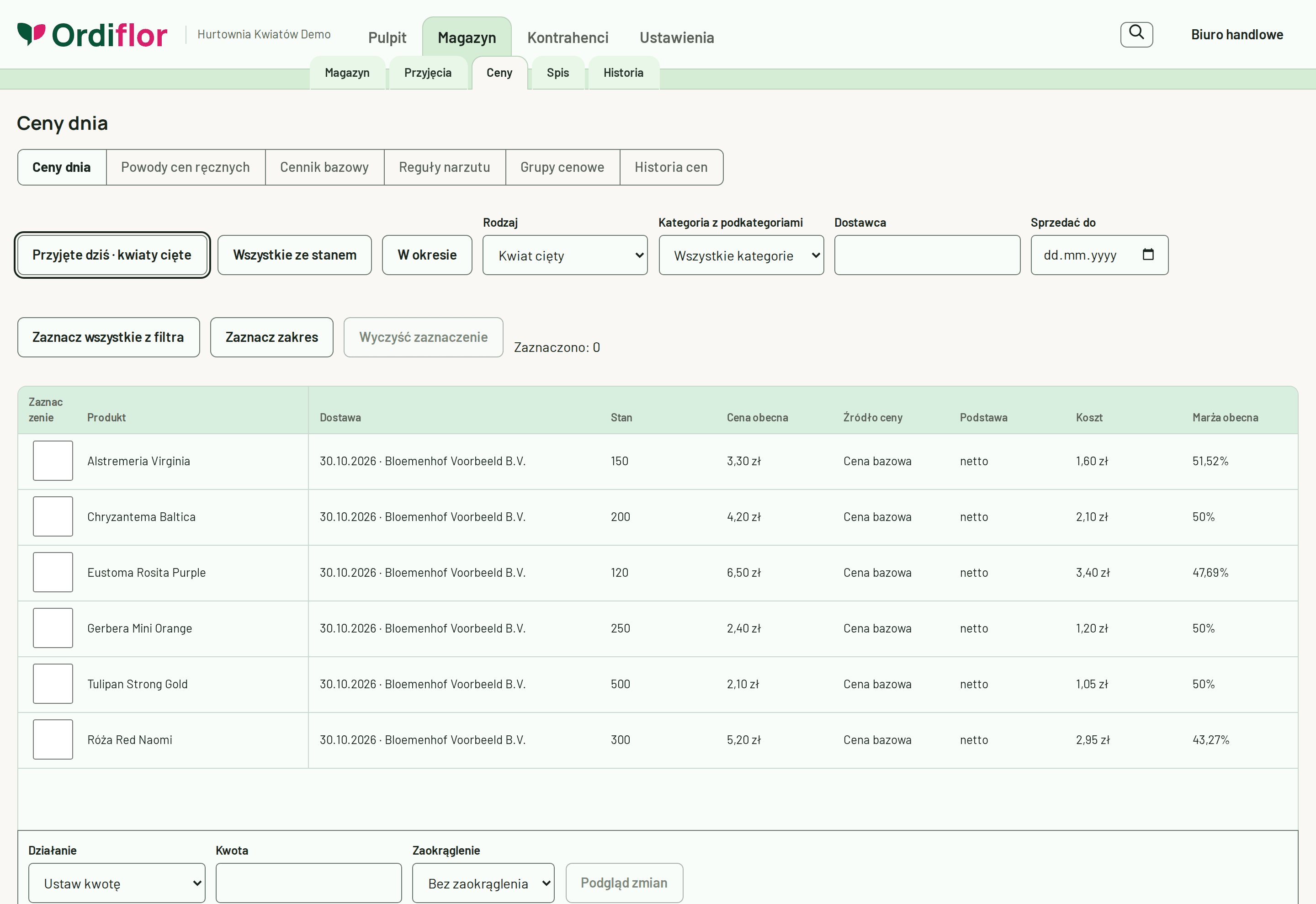Click the 47,69% margin value
Viewport: 1316px width, 904px height.
(x=1210, y=573)
